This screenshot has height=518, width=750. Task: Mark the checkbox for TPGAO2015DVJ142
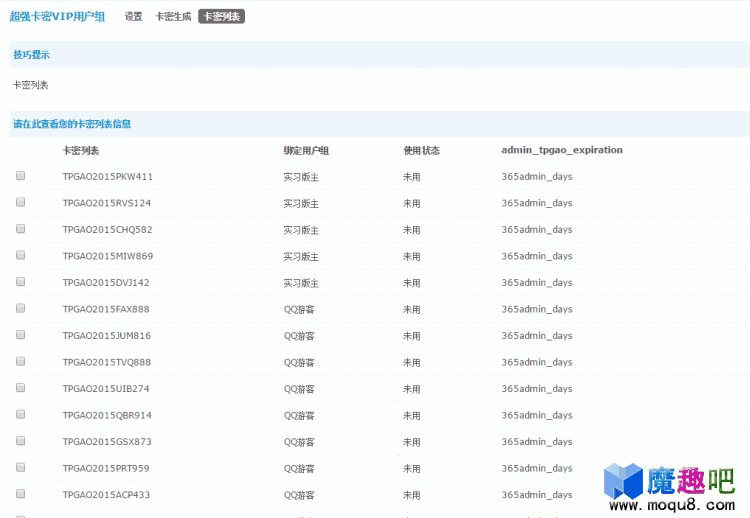(x=21, y=282)
